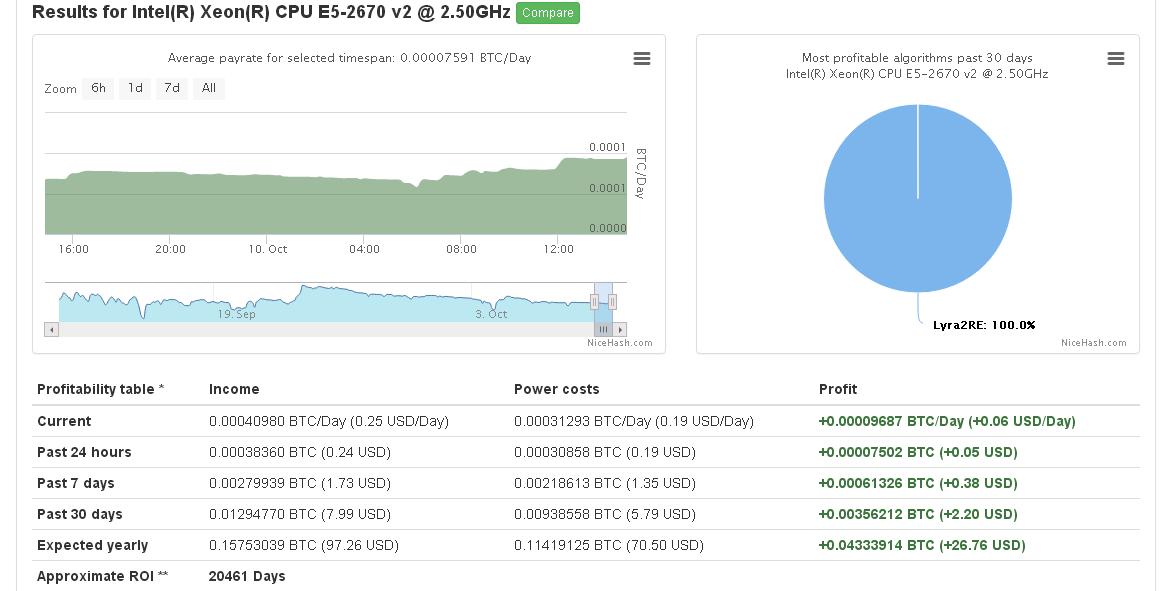Click the "Expected yearly" table row
The height and width of the screenshot is (591, 1162).
coord(92,545)
